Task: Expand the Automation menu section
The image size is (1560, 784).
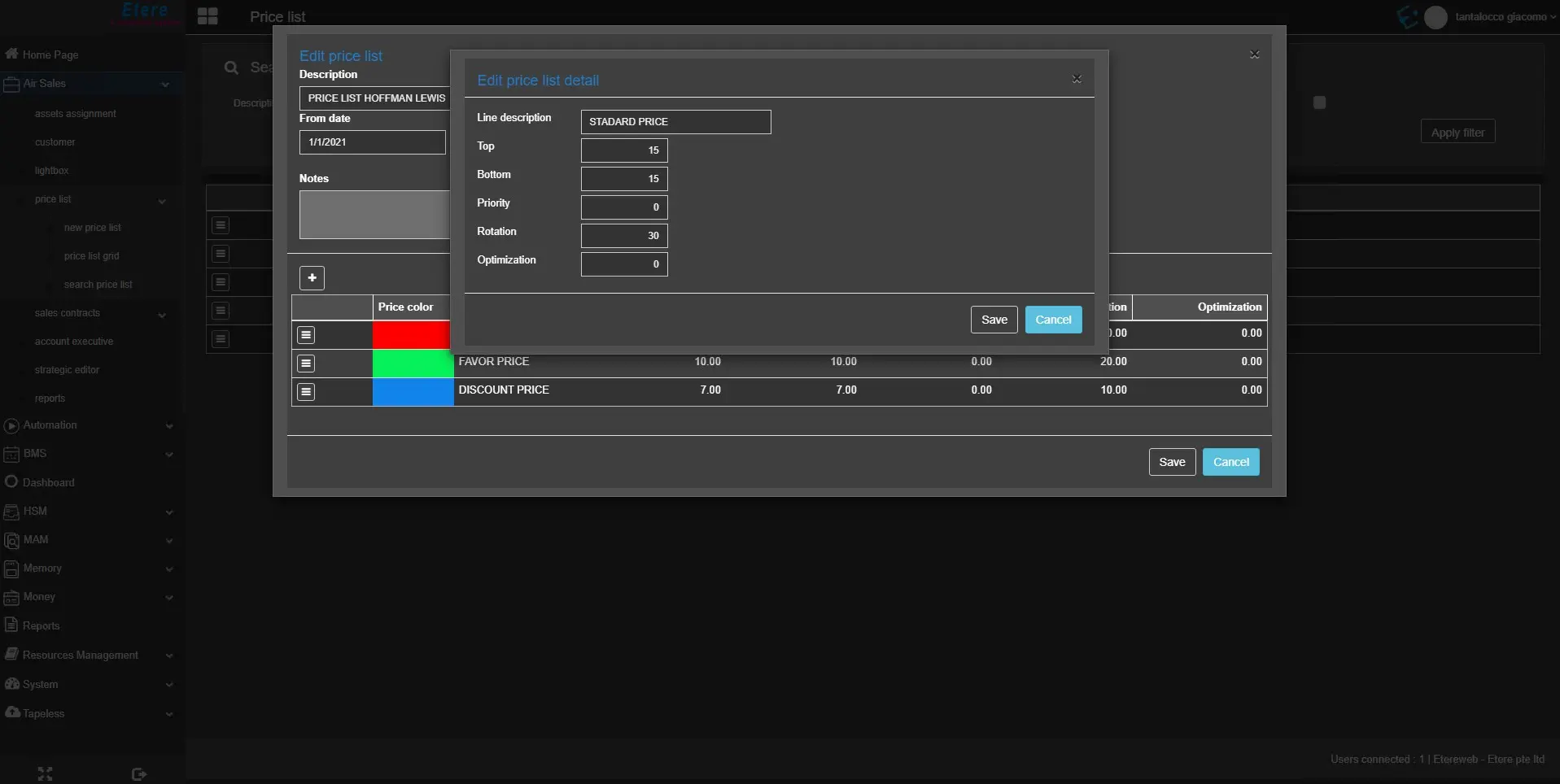Action: [168, 425]
